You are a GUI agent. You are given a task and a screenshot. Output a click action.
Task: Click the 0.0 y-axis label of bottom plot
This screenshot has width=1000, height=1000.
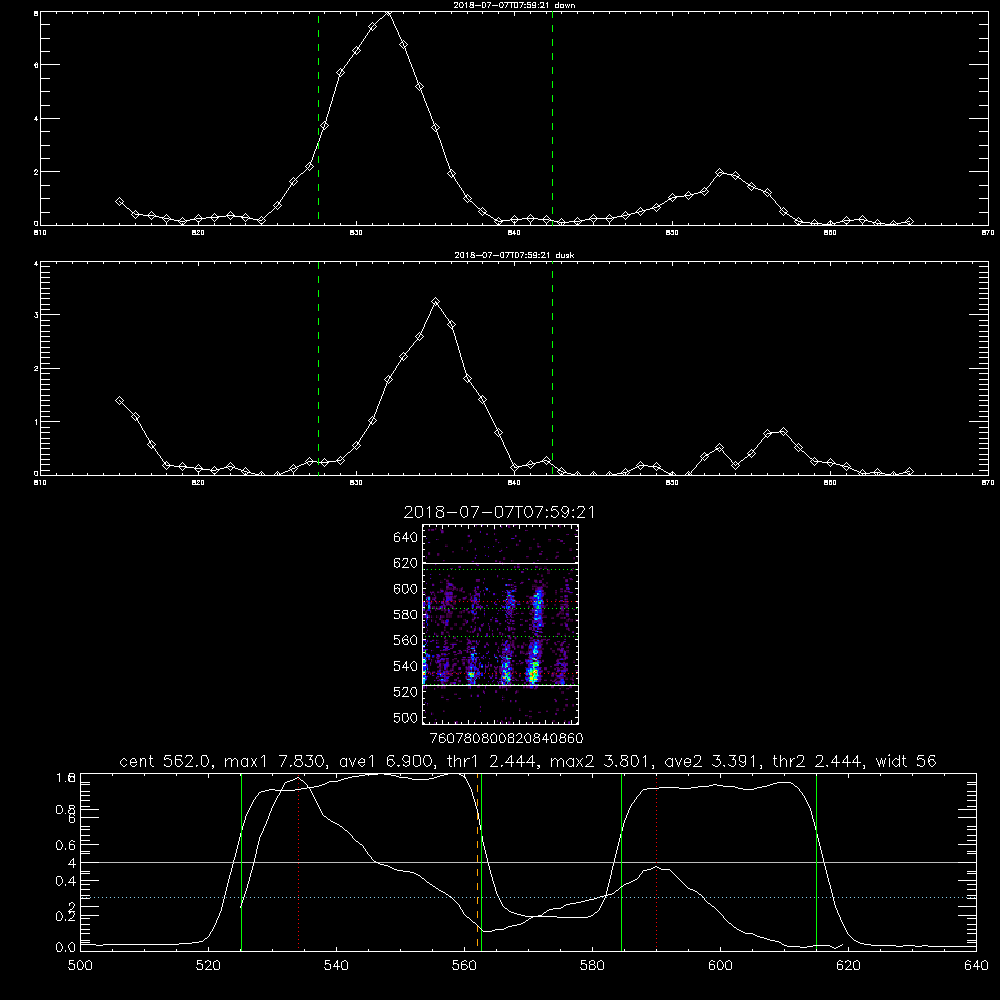pyautogui.click(x=66, y=948)
